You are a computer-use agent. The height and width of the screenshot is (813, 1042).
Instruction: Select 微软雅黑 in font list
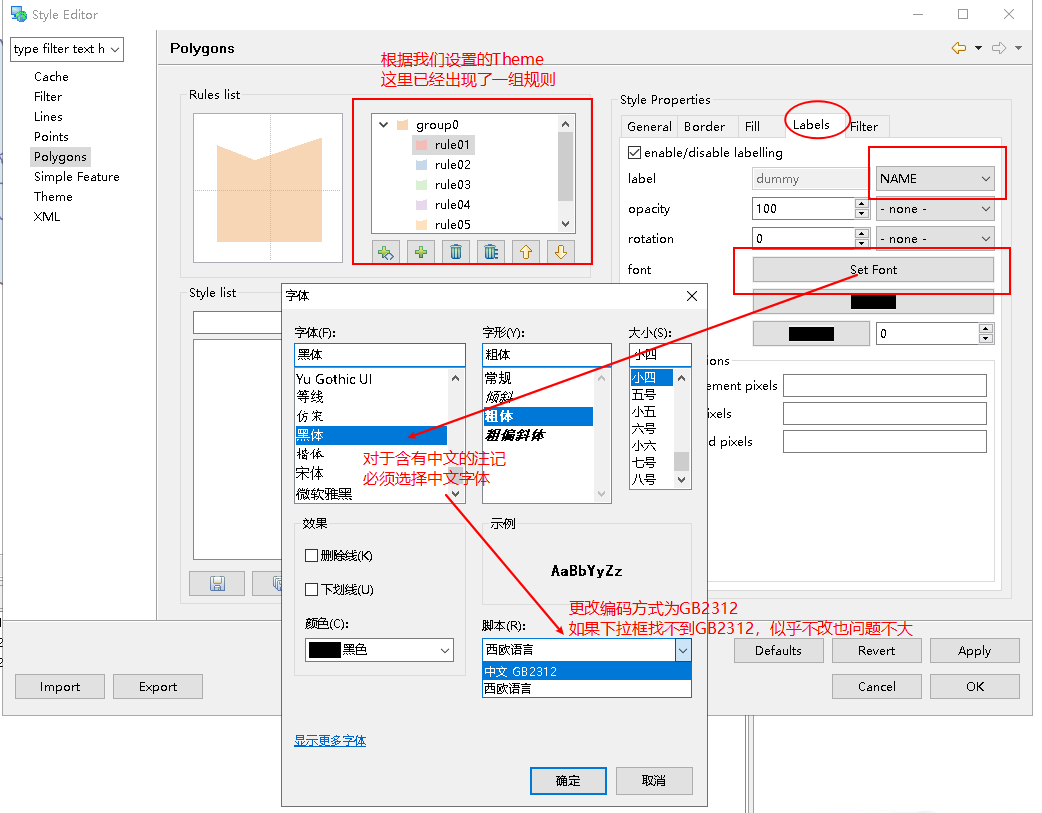click(324, 494)
